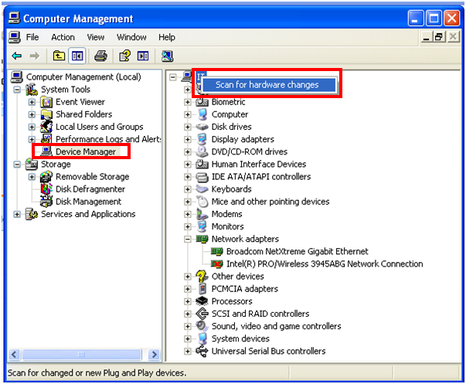Viewport: 466px width, 384px height.
Task: Expand Services and Applications node
Action: [17, 214]
